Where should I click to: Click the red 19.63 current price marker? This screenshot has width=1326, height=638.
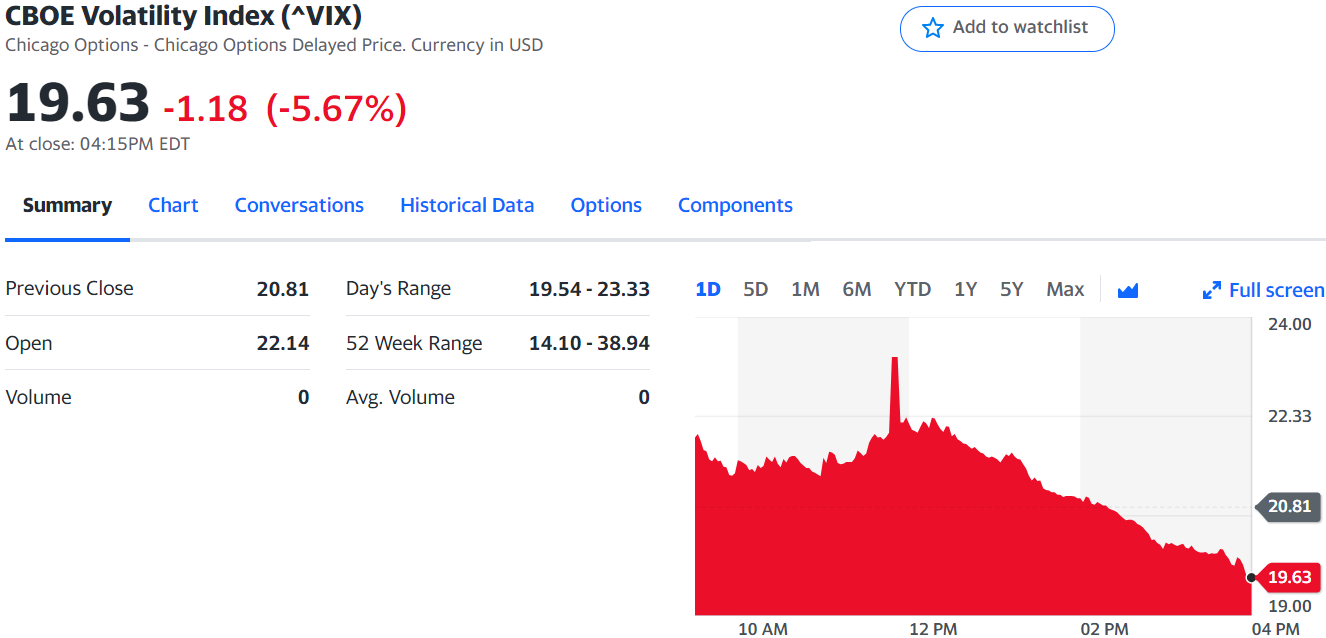click(1287, 577)
